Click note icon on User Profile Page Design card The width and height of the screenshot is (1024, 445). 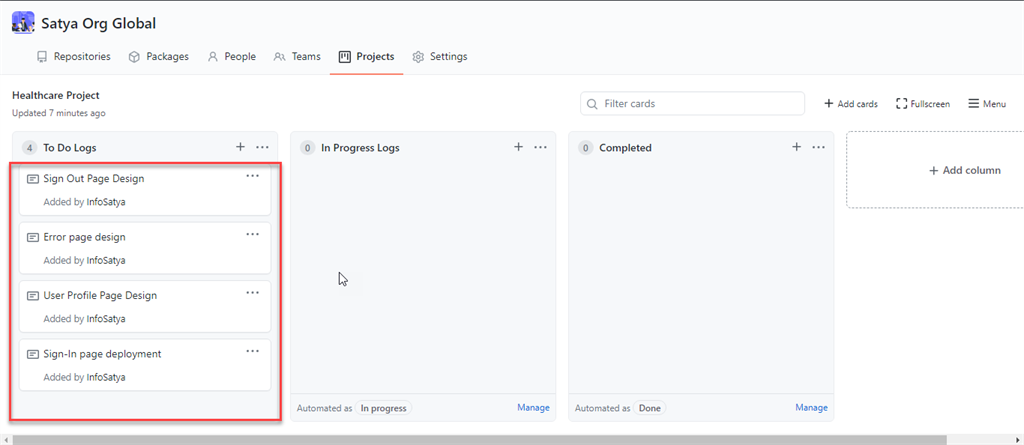[33, 296]
